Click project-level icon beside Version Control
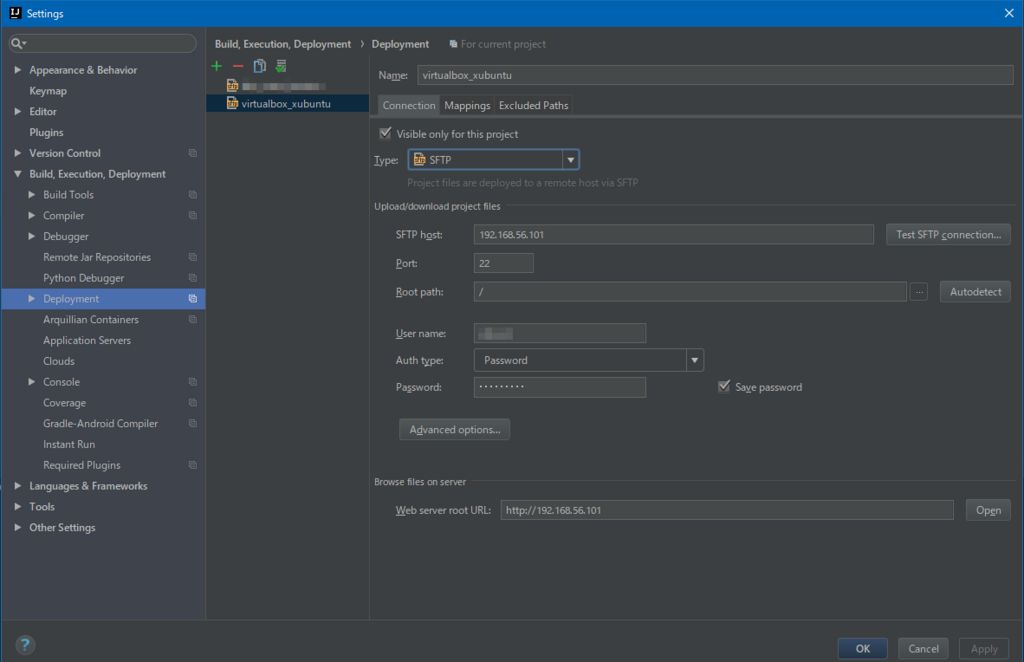Screen dimensions: 1024x662 [193, 153]
